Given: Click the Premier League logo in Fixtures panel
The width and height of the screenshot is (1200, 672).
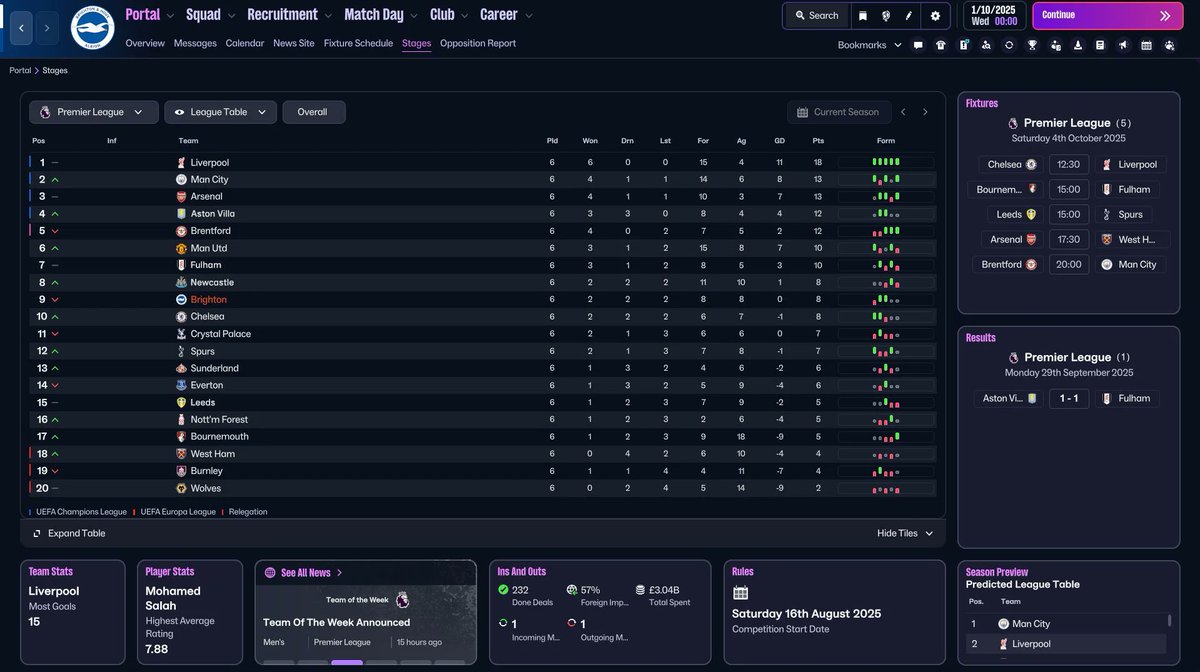Looking at the screenshot, I should coord(1014,123).
